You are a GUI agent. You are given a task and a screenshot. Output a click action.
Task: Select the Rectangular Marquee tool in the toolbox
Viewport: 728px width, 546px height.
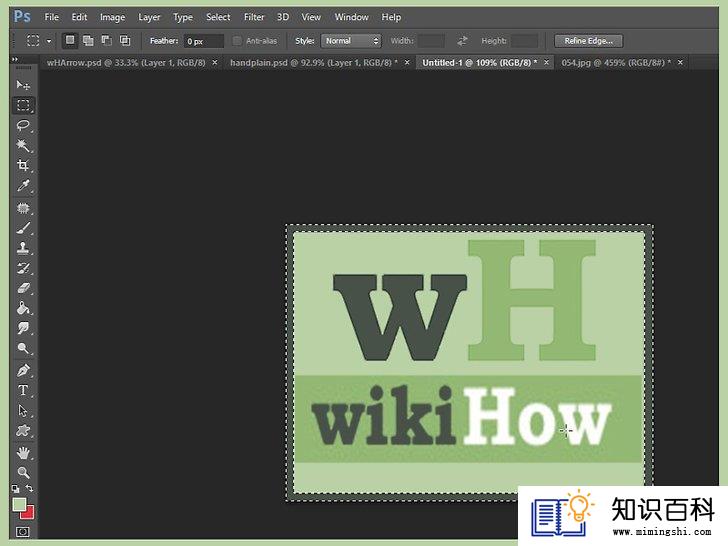23,105
